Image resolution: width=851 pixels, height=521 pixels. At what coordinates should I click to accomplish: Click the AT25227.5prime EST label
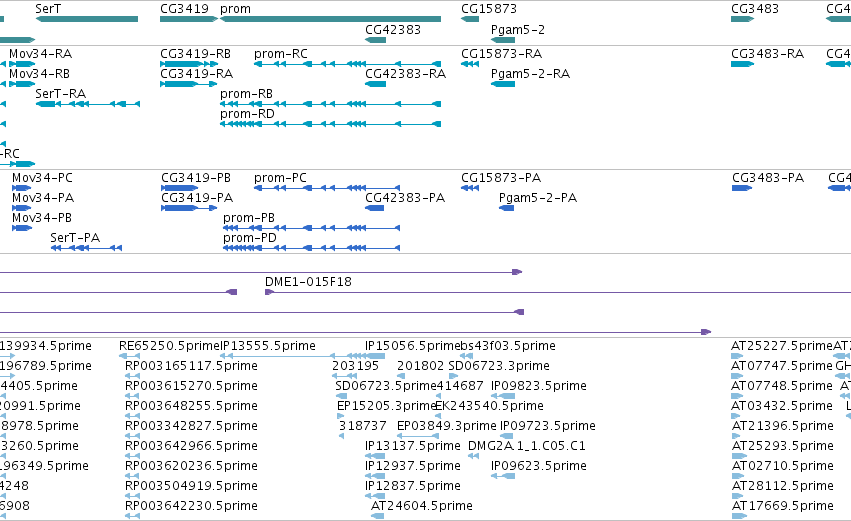(x=782, y=346)
